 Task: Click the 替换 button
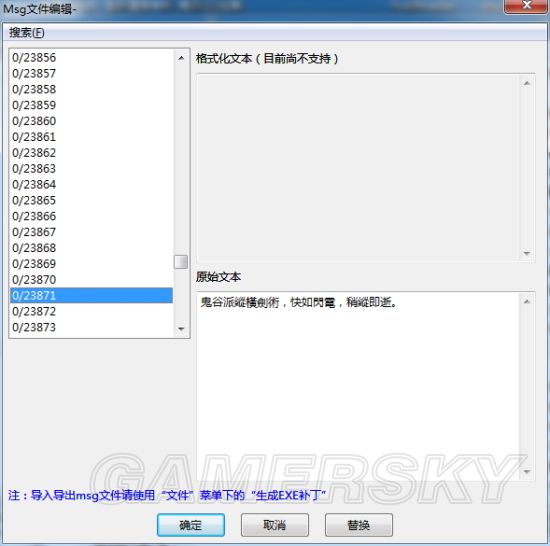tap(358, 525)
